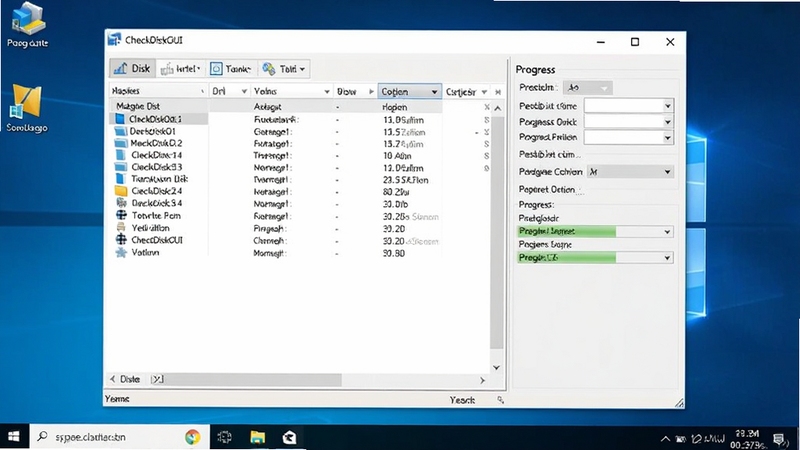This screenshot has height=450, width=800.
Task: Click the 10 Ahn value cell
Action: pyautogui.click(x=397, y=156)
